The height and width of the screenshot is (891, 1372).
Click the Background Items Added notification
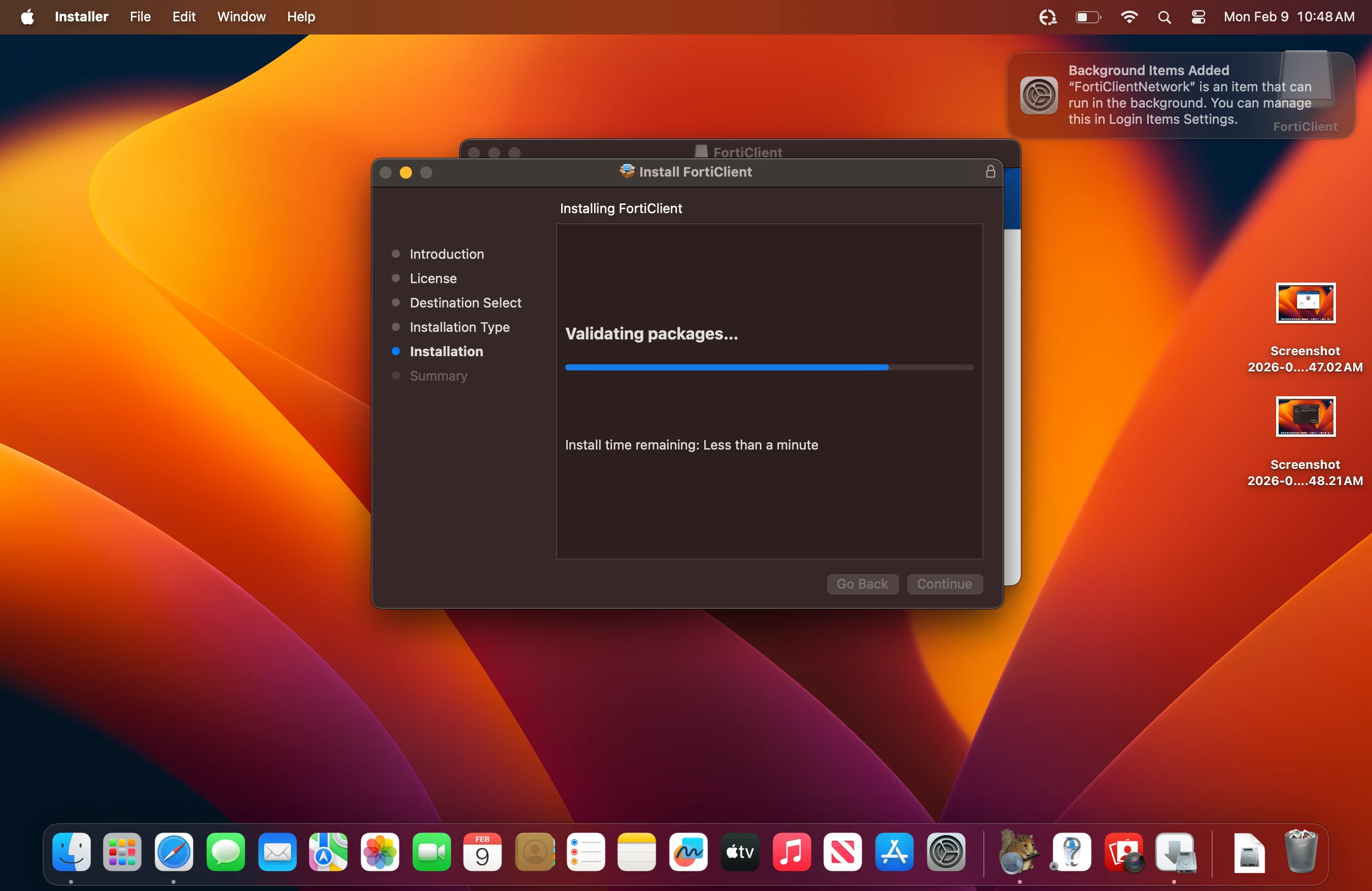coord(1181,95)
